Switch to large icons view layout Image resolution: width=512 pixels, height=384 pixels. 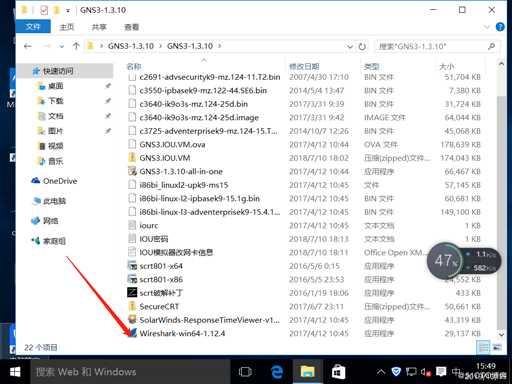(x=497, y=347)
